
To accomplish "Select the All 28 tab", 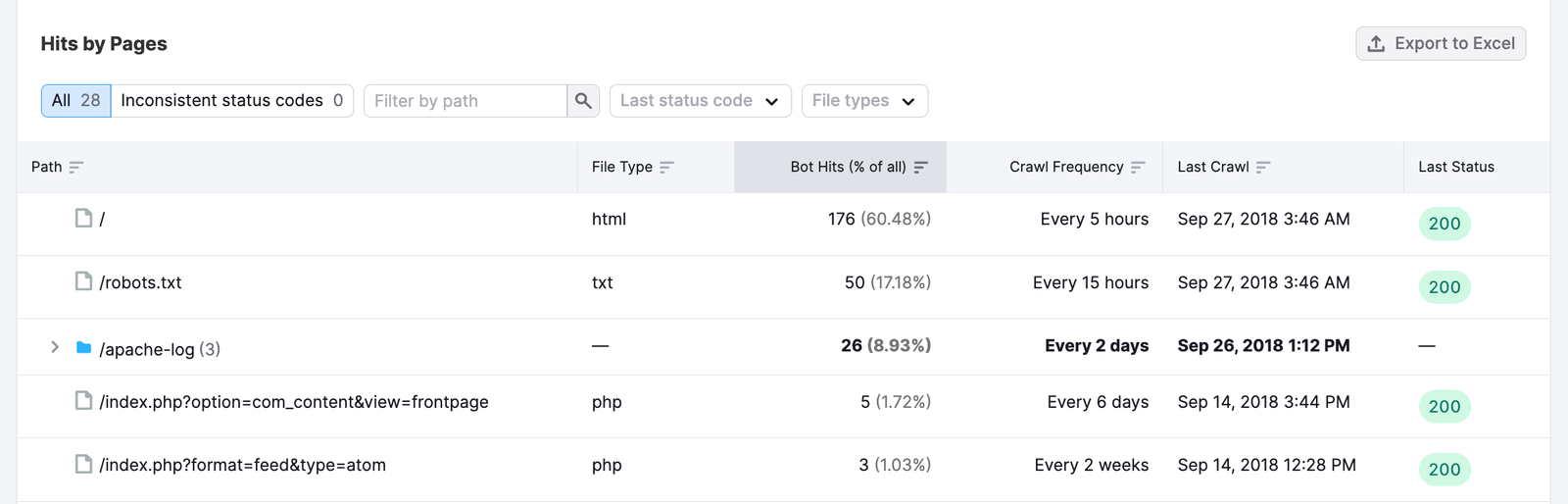I will click(76, 101).
